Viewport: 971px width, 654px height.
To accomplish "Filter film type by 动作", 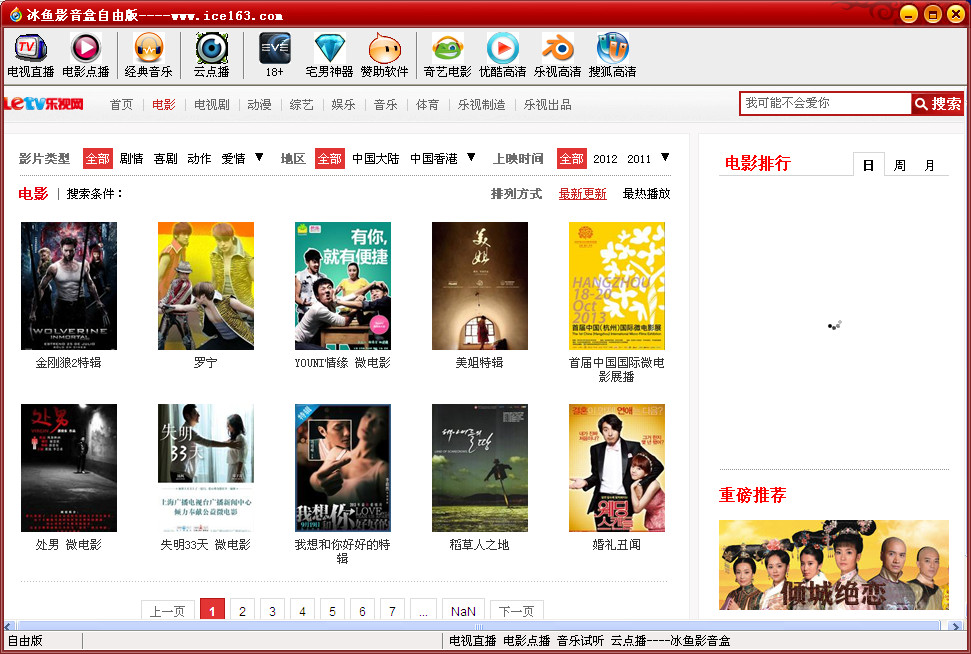I will point(199,159).
